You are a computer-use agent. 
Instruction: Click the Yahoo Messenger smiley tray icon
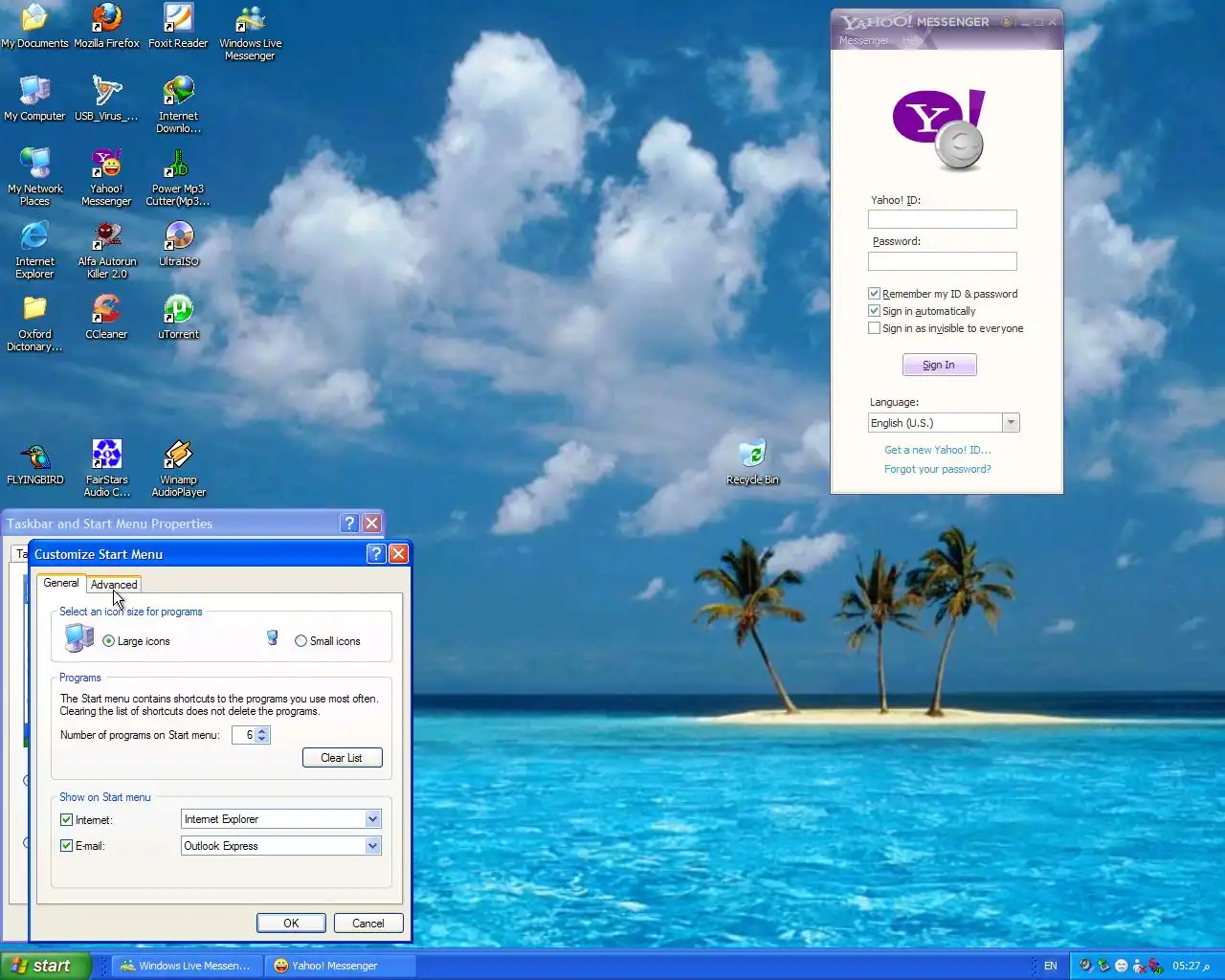tap(1121, 966)
